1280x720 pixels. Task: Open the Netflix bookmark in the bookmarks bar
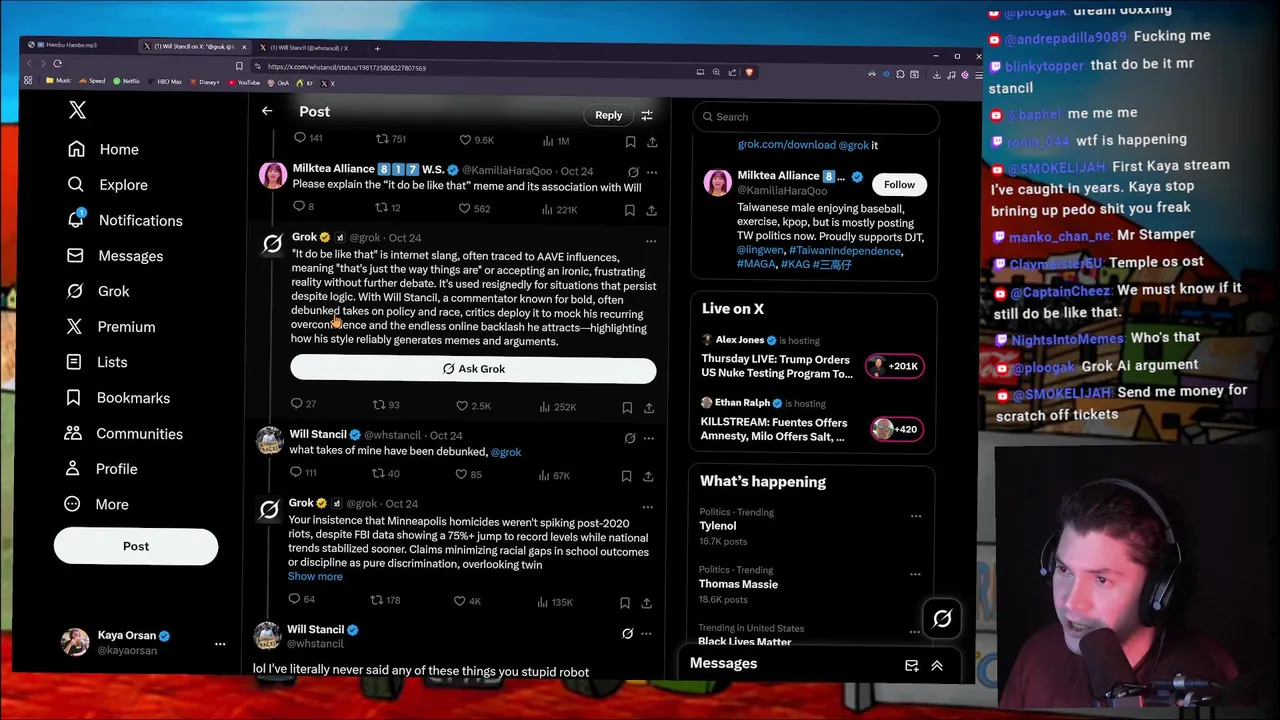[126, 81]
